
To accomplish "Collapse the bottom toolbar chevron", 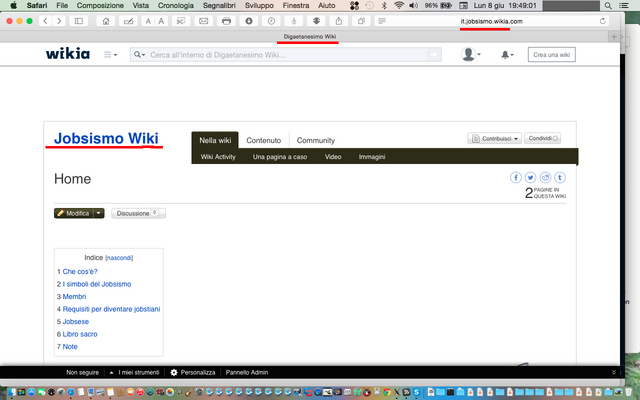I will pyautogui.click(x=613, y=372).
